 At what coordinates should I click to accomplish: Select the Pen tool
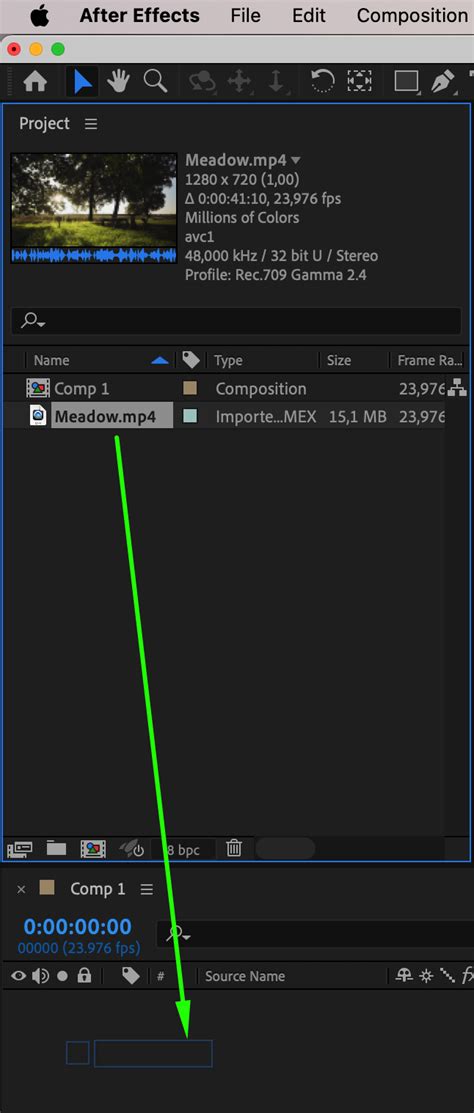[443, 82]
